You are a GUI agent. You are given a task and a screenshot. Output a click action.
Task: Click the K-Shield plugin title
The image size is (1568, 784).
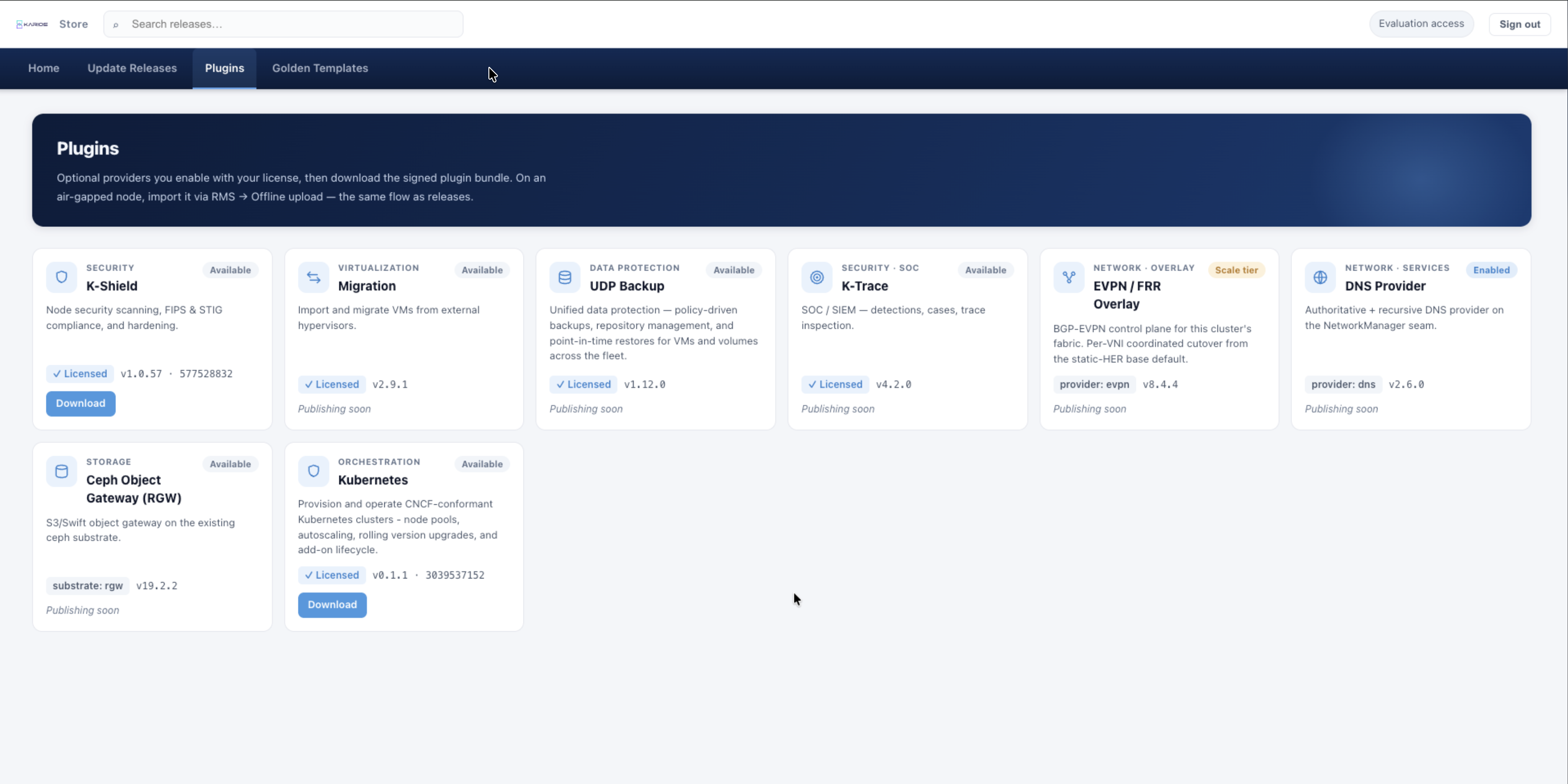(x=112, y=286)
